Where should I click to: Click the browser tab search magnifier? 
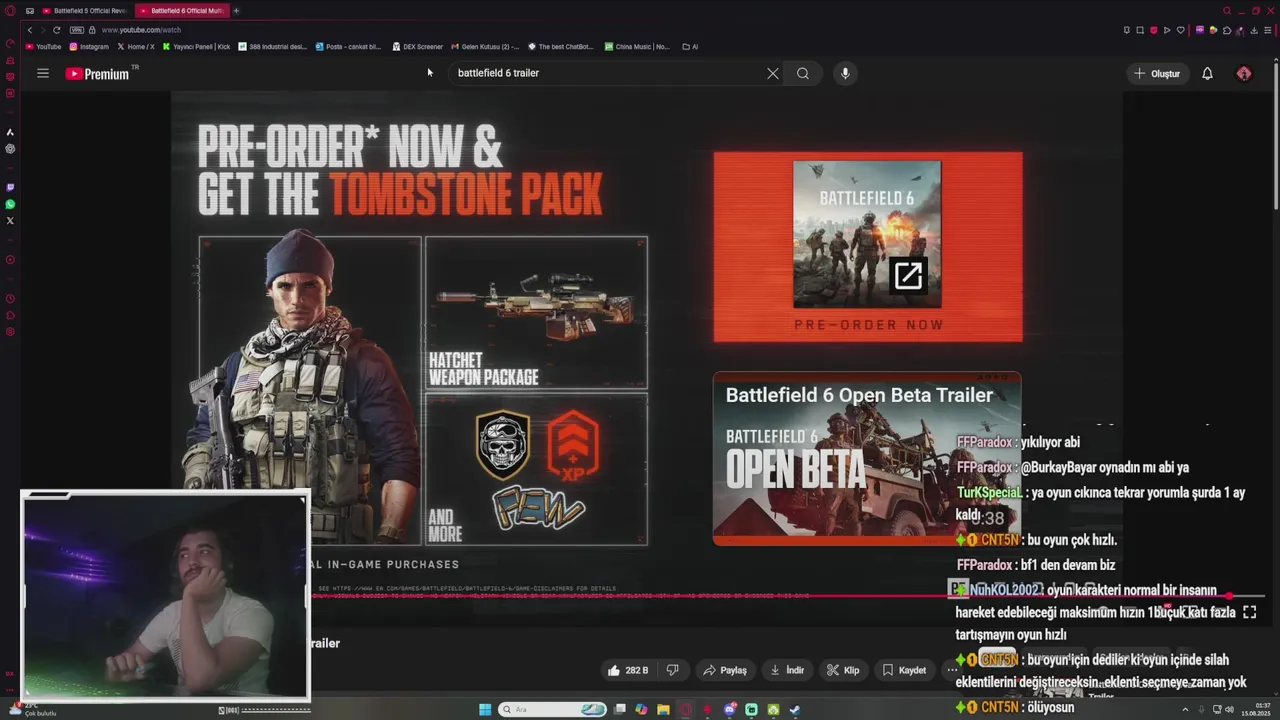click(x=1227, y=11)
